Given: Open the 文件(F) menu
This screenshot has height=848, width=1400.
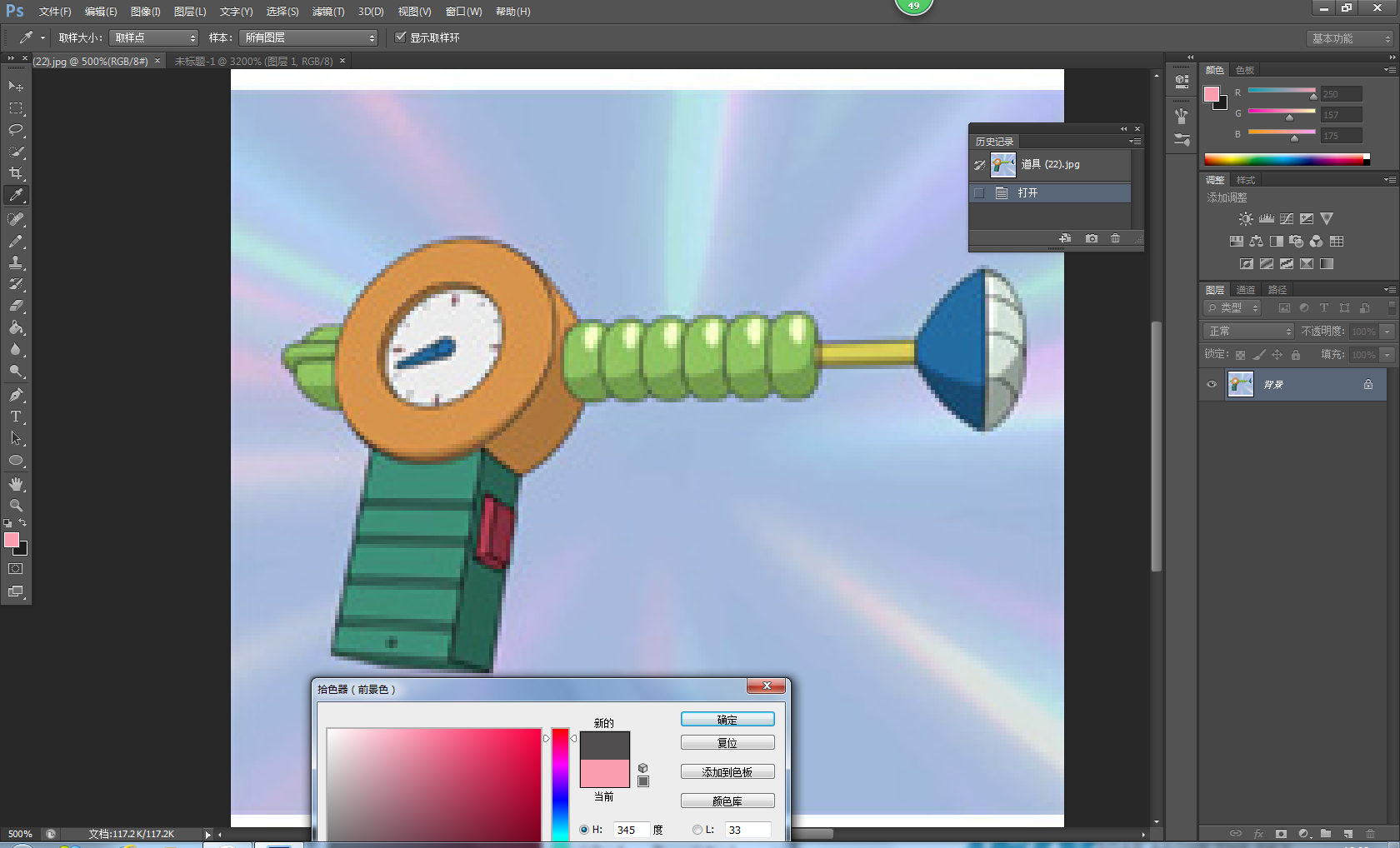Looking at the screenshot, I should tap(55, 12).
